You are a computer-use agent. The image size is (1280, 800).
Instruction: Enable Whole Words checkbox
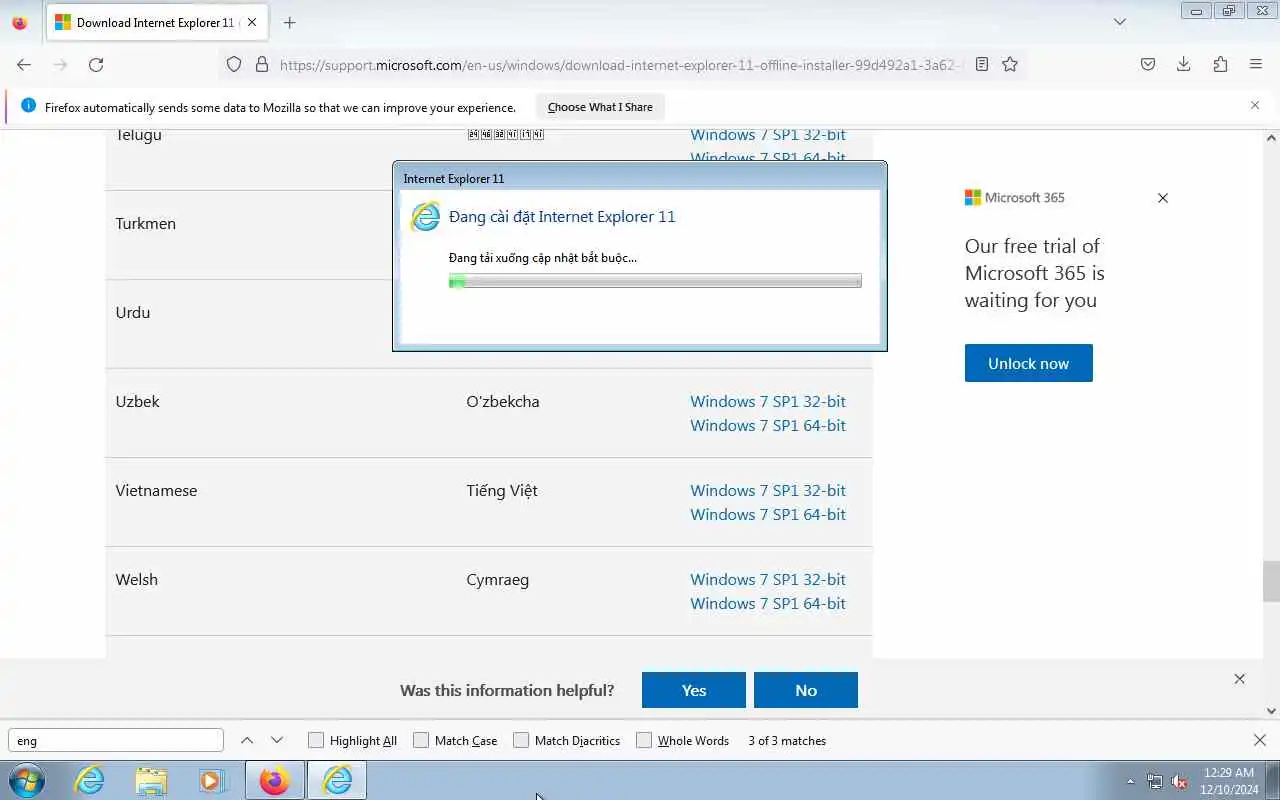644,740
